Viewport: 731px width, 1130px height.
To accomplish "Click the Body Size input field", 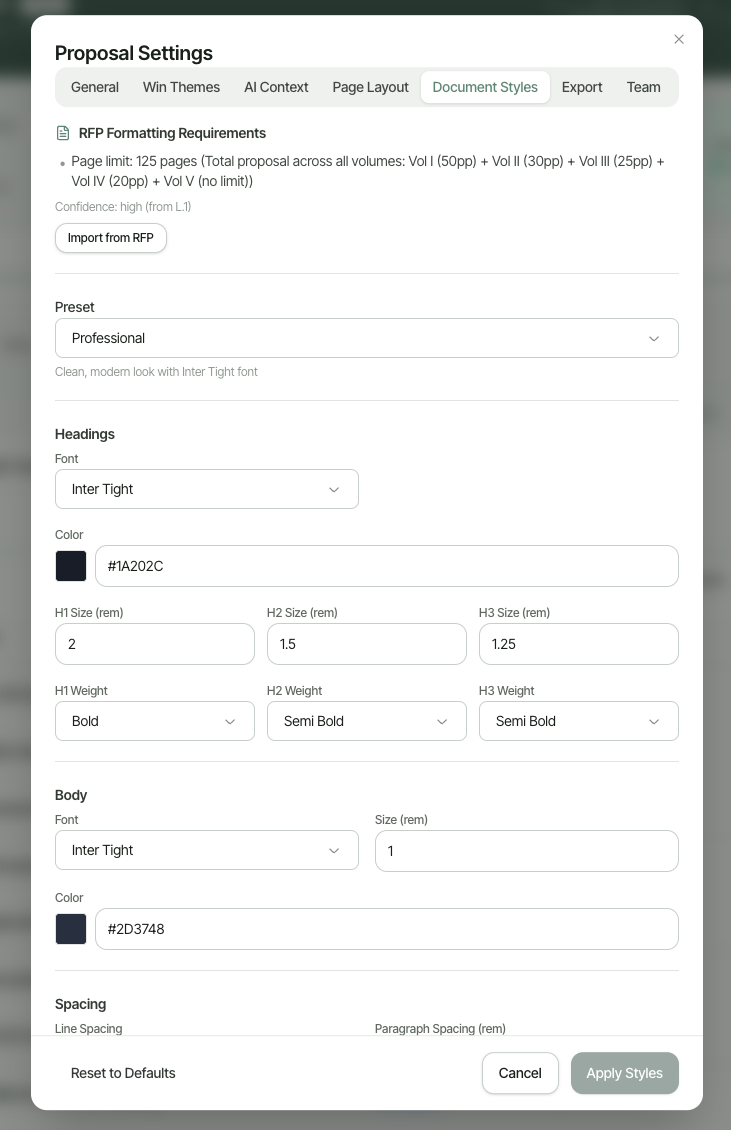I will pos(527,851).
